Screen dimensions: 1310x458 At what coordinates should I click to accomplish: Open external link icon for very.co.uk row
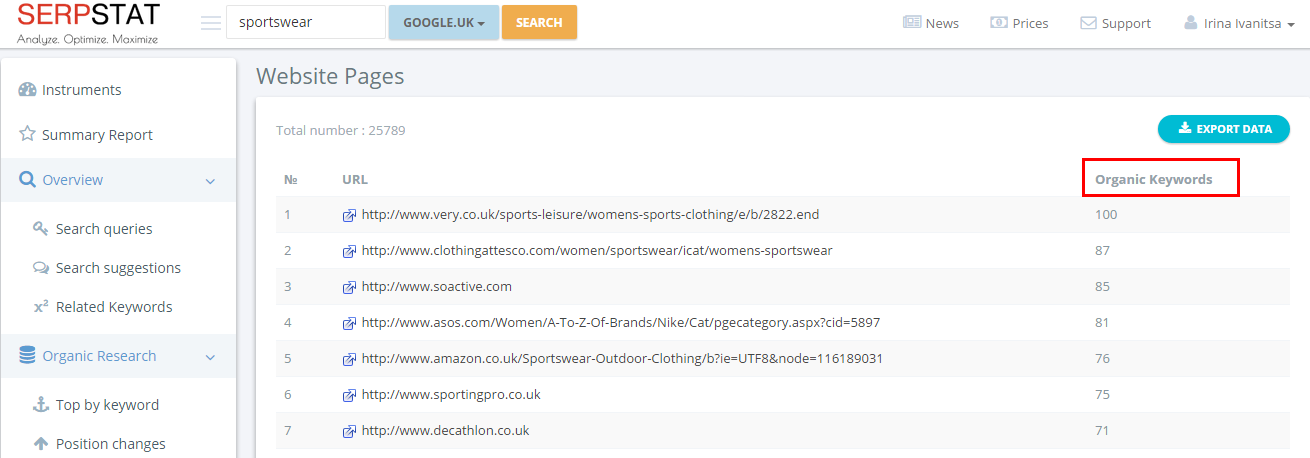click(349, 215)
